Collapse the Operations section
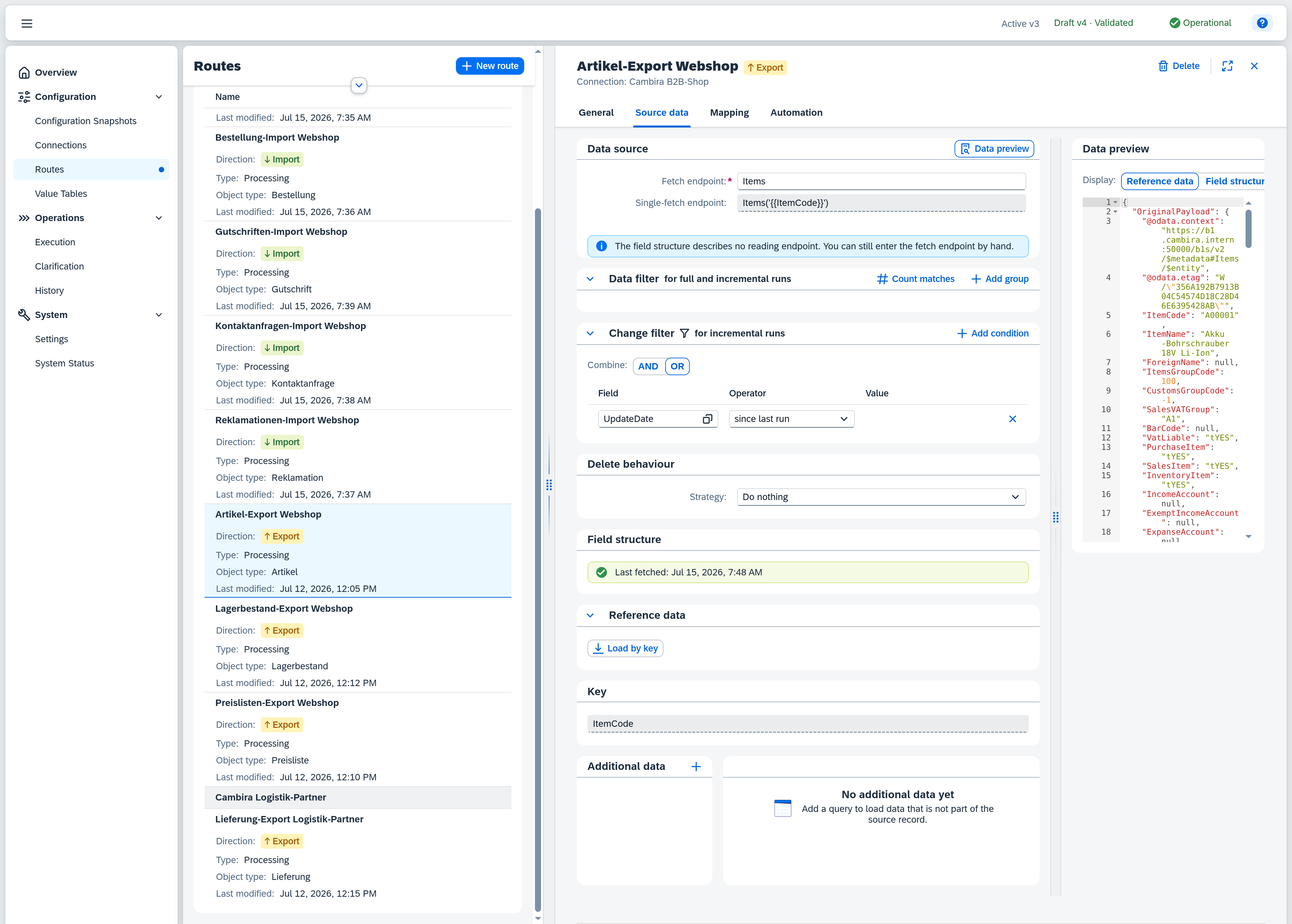 point(159,218)
